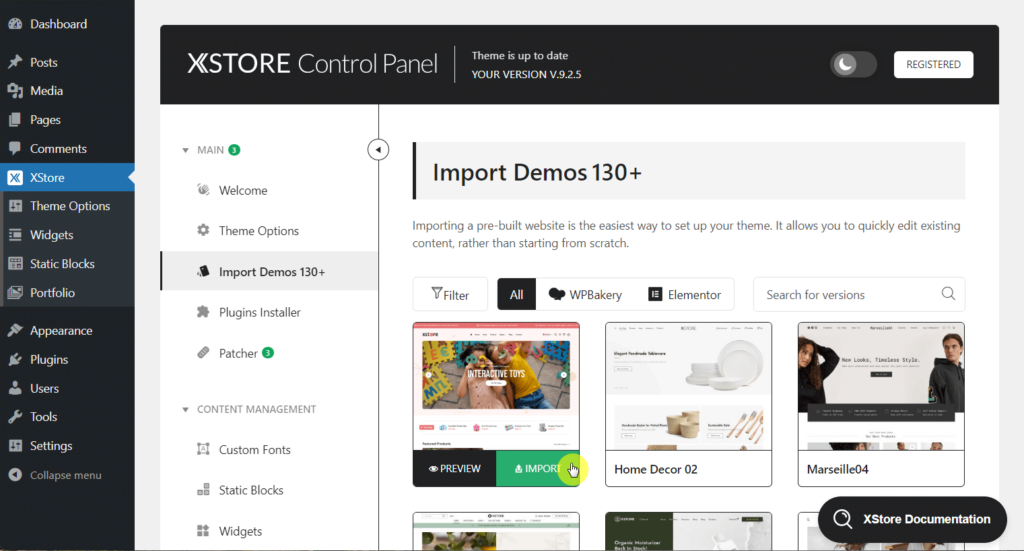Click the Plugins plug icon
Image resolution: width=1024 pixels, height=551 pixels.
click(x=15, y=359)
